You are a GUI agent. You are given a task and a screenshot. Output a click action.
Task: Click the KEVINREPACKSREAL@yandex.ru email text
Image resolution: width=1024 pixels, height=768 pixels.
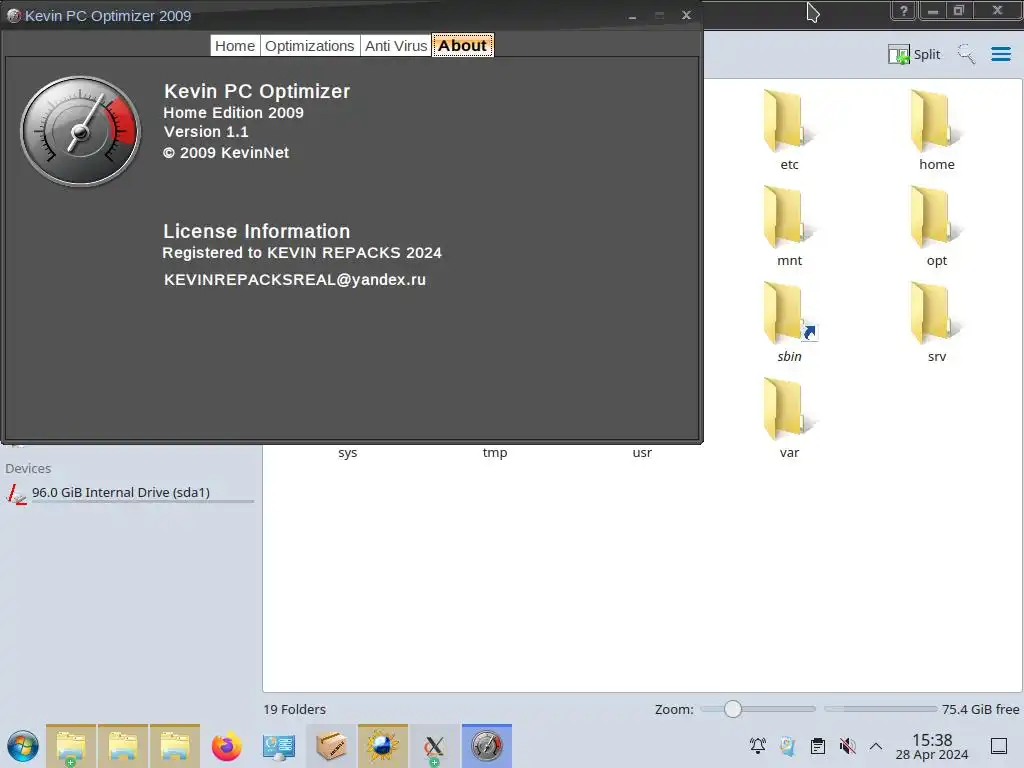pyautogui.click(x=295, y=280)
